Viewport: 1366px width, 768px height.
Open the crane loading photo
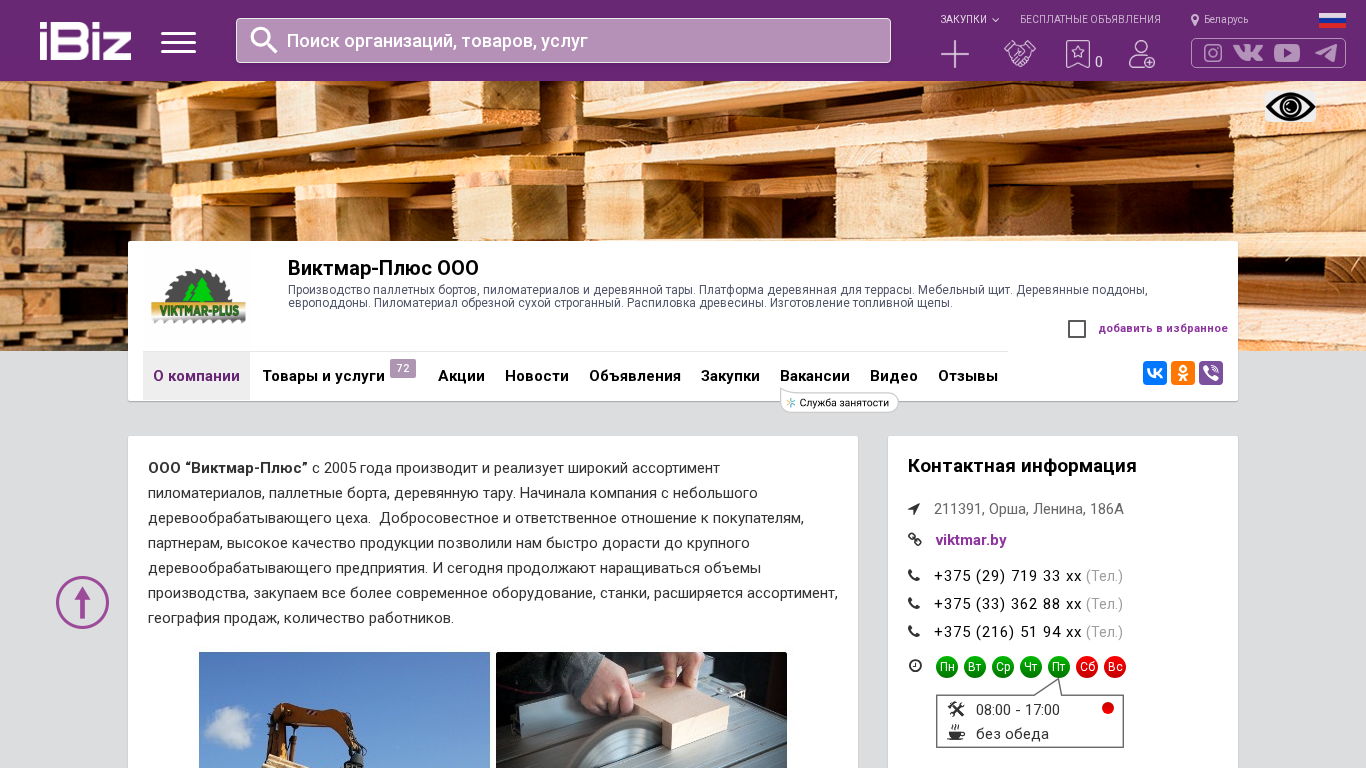click(344, 710)
